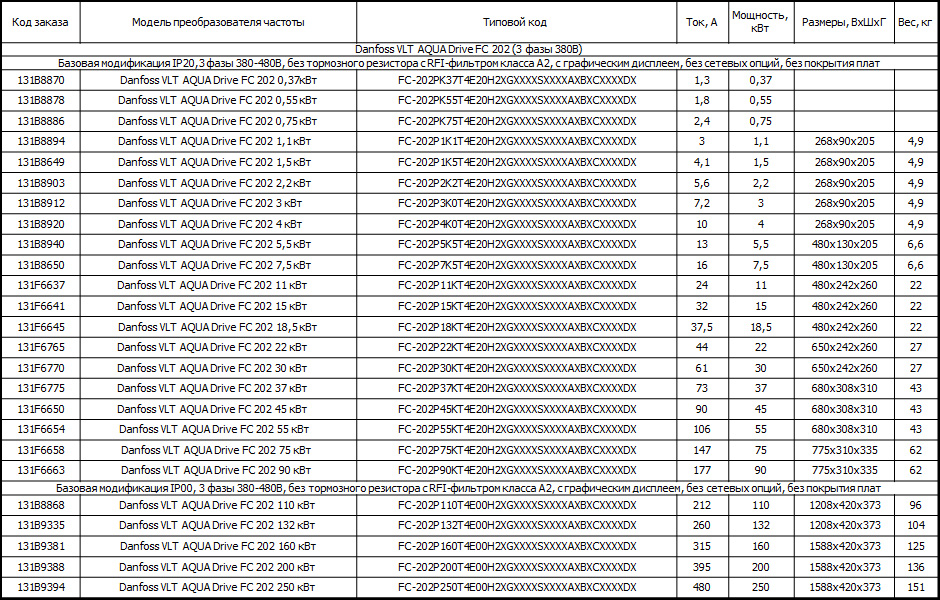
Task: Select dimensions cell in the 75 кВт row
Action: point(844,450)
